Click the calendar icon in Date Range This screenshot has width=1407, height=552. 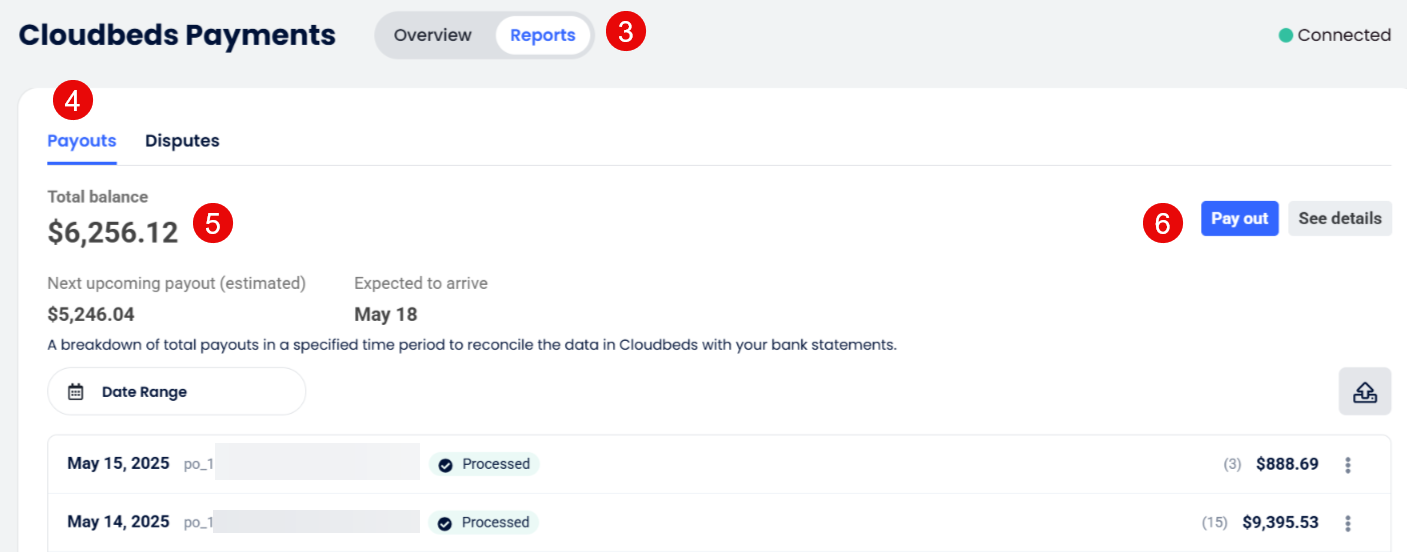(76, 392)
